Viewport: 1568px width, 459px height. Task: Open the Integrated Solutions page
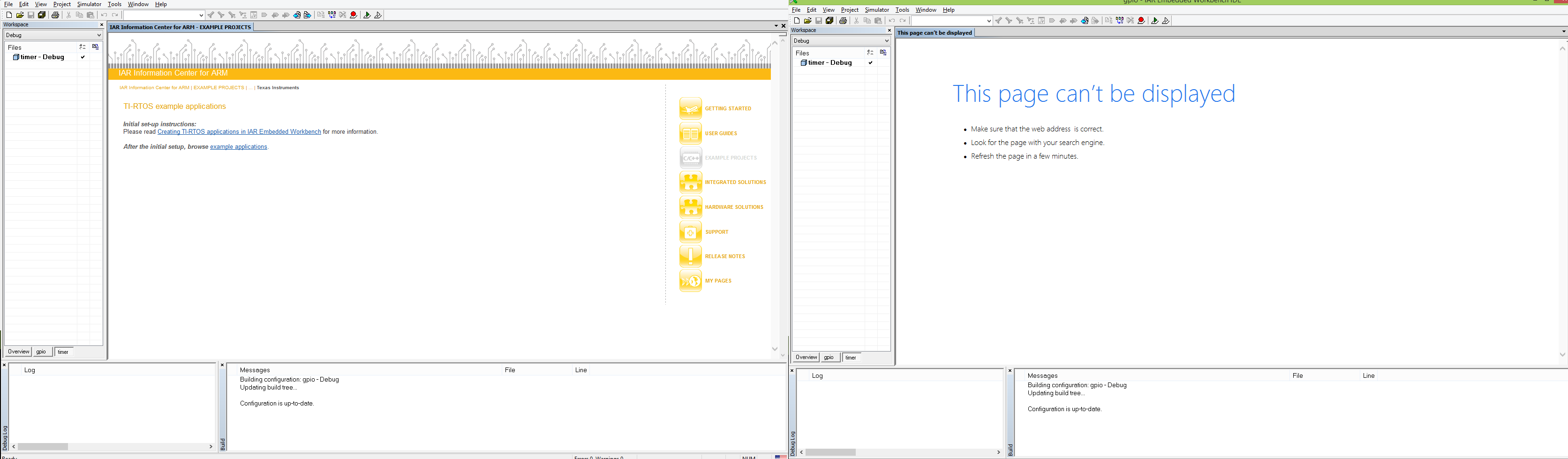coord(723,182)
